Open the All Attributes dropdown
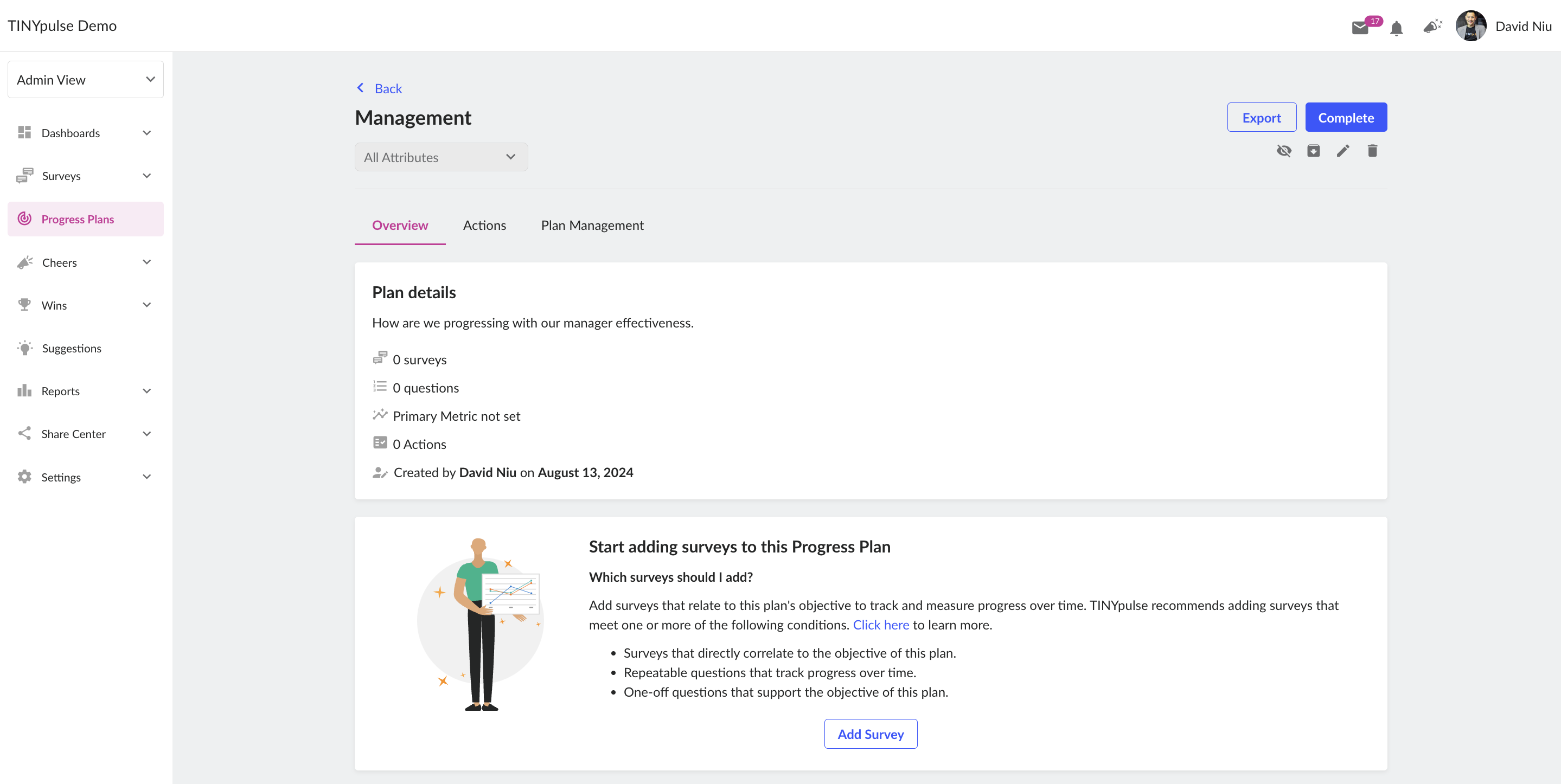 441,157
